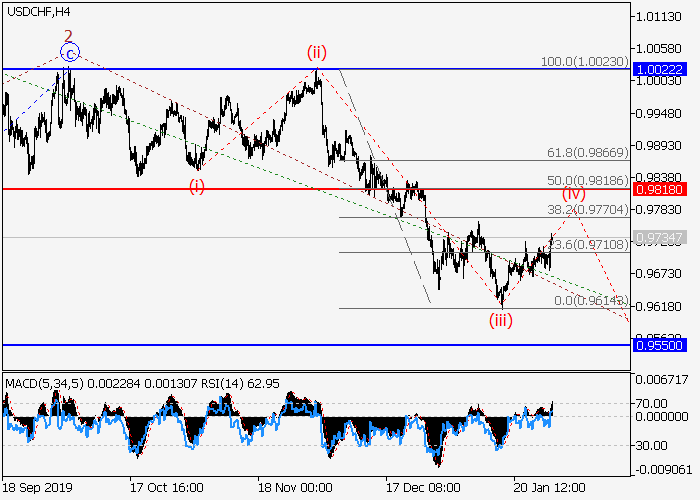700x500 pixels.
Task: Click the 20 Jan 12:00 date label
Action: tap(551, 488)
